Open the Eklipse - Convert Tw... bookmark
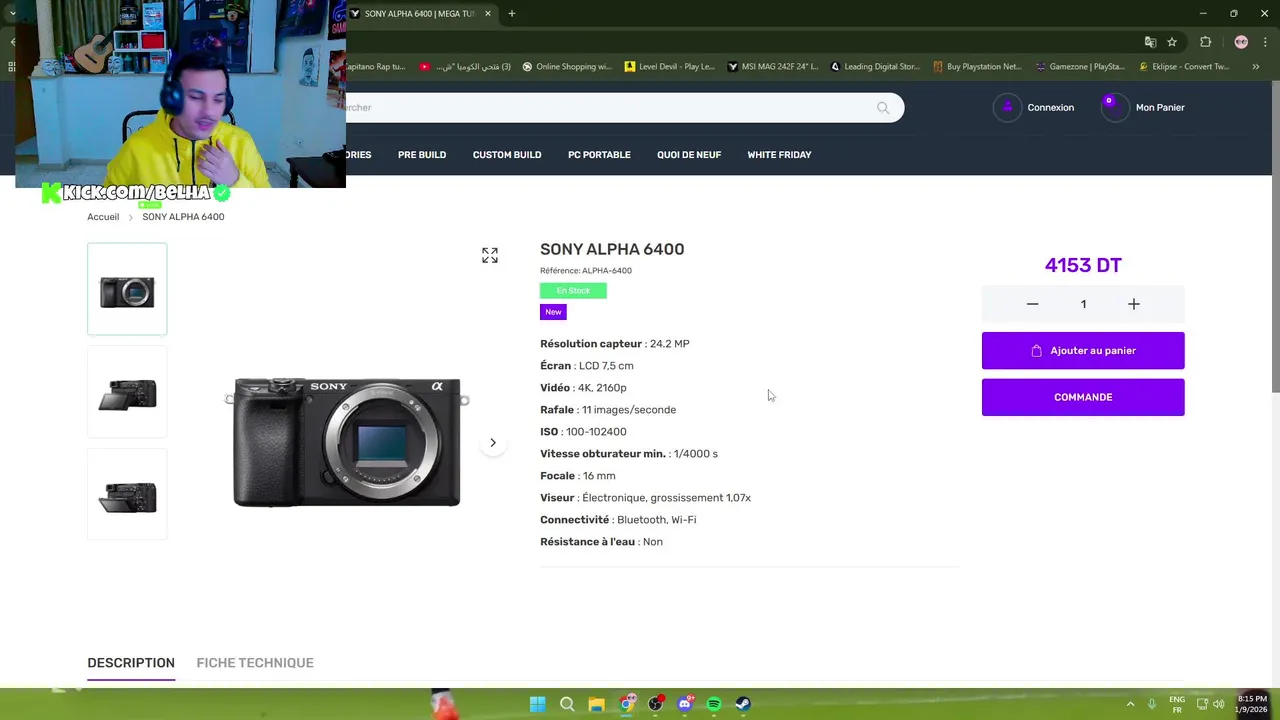The image size is (1280, 720). pos(1183,67)
